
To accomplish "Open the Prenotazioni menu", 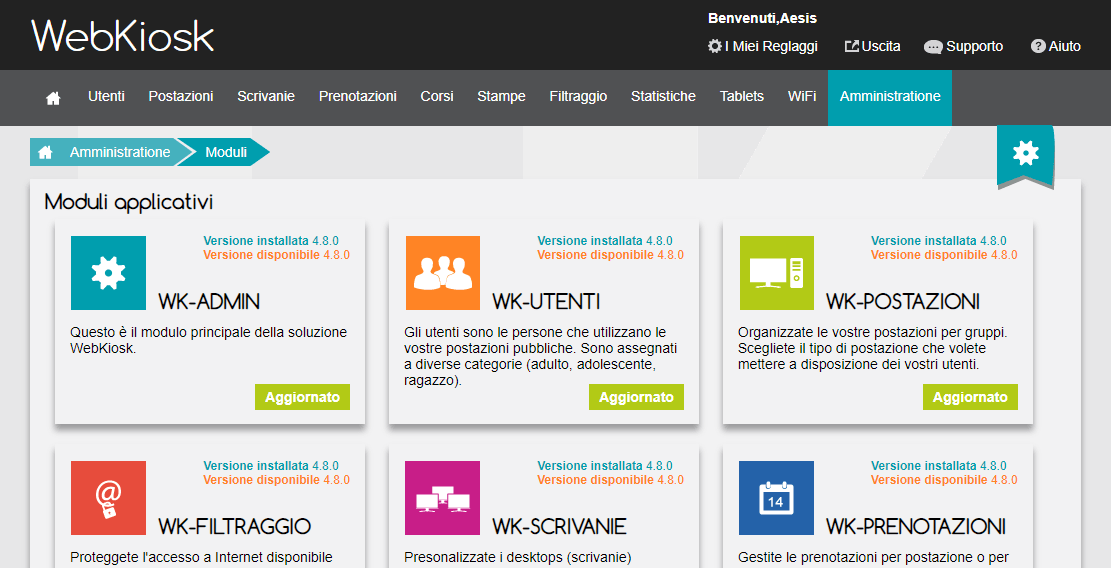I will [358, 96].
